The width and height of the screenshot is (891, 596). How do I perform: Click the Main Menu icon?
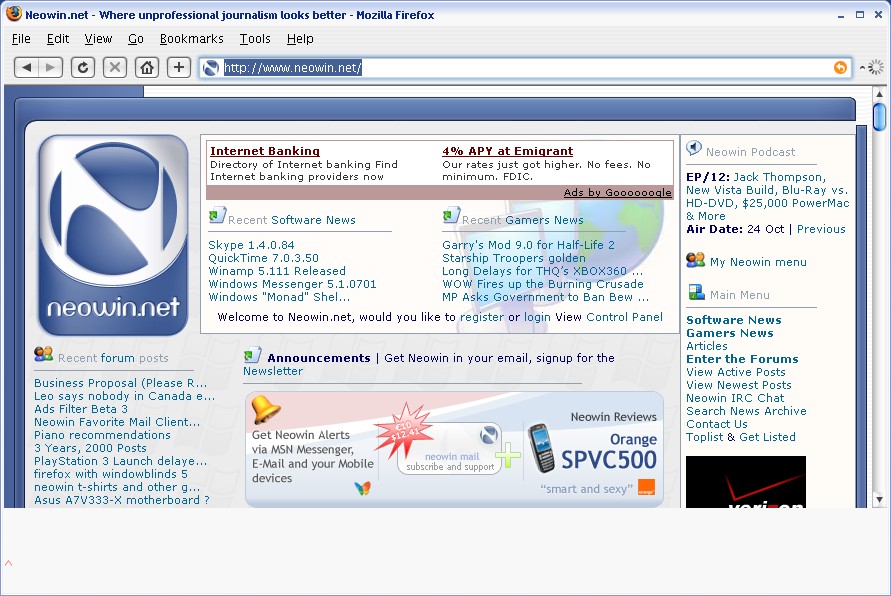tap(696, 292)
